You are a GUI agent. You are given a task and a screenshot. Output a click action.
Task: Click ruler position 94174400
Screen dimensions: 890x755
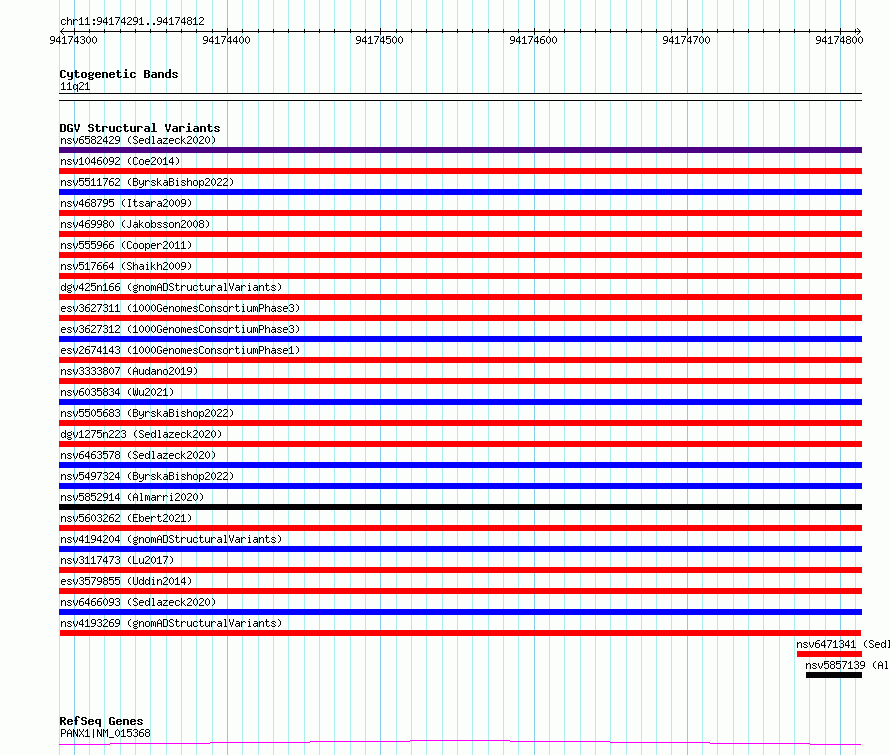coord(226,40)
